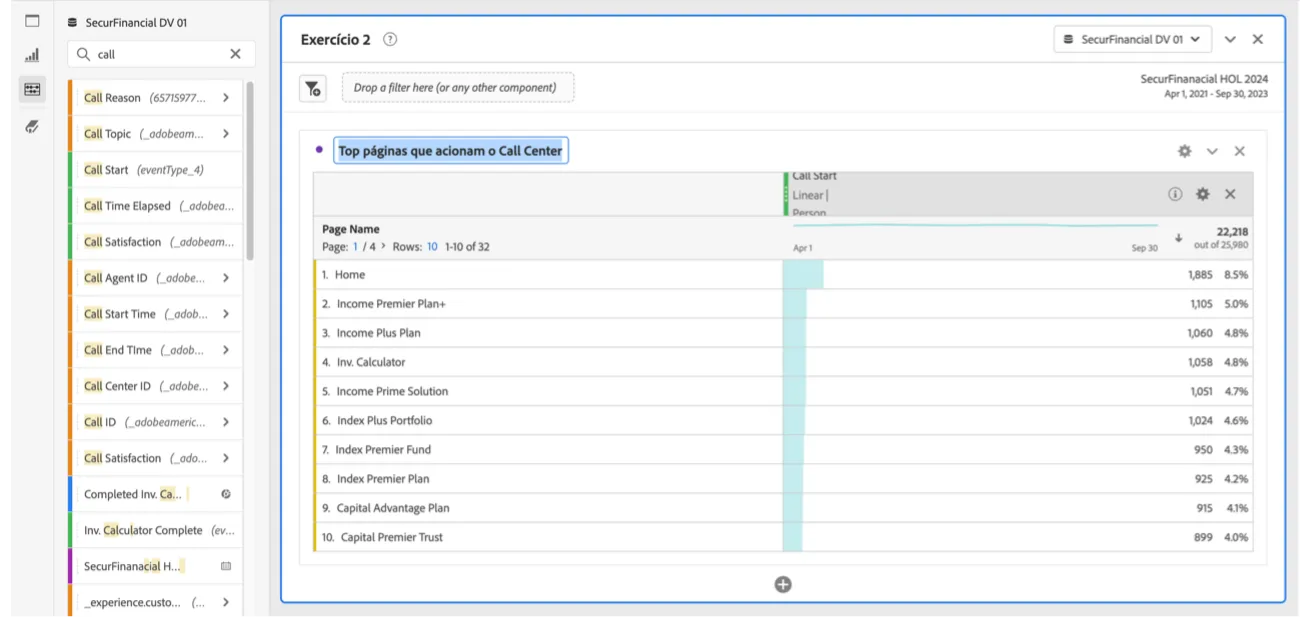Viewport: 1304px width, 620px height.
Task: Remove the Call Start column
Action: tap(1230, 194)
